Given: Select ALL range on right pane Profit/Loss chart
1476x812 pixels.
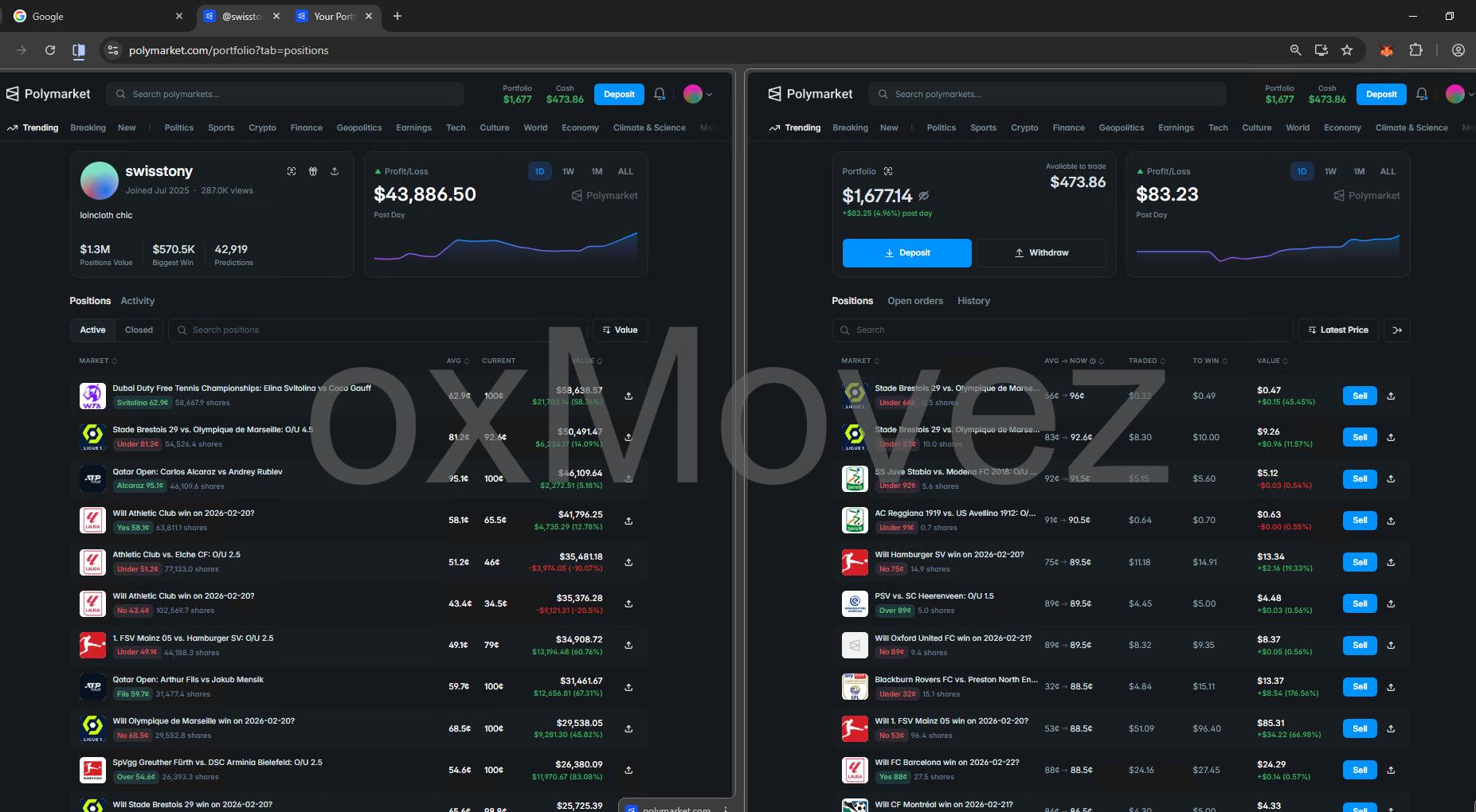Looking at the screenshot, I should click(x=1388, y=171).
